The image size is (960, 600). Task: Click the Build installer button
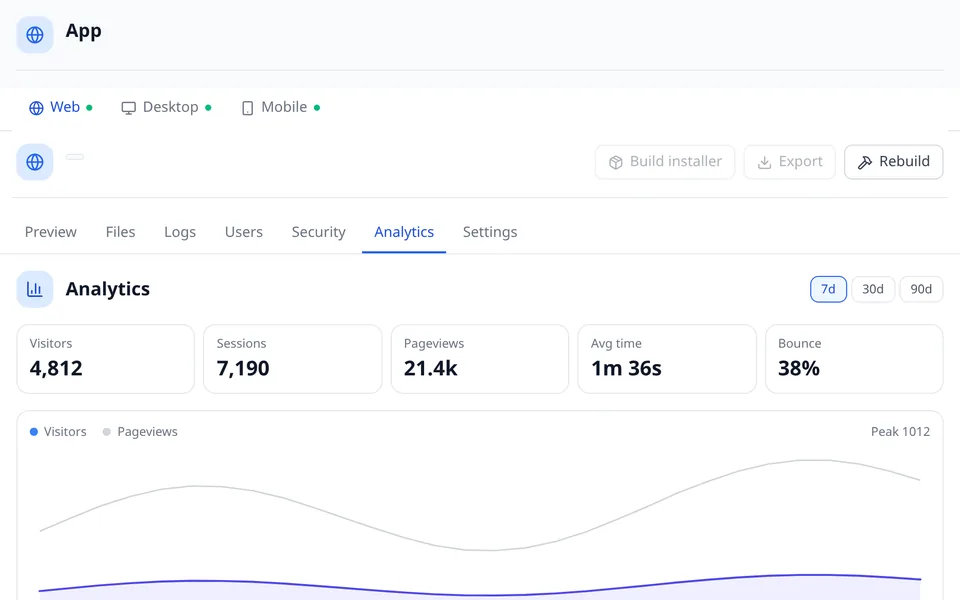coord(665,162)
